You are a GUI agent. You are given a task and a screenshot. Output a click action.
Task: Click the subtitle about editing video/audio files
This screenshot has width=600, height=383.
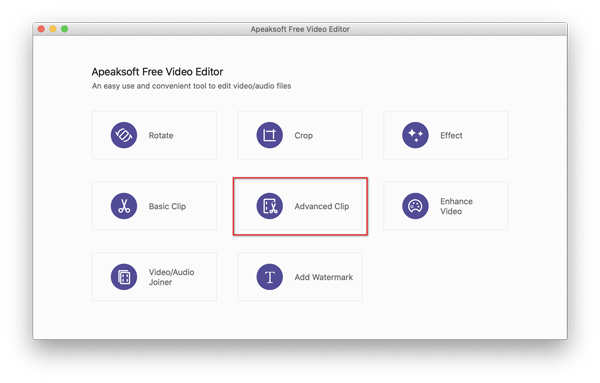[x=191, y=86]
